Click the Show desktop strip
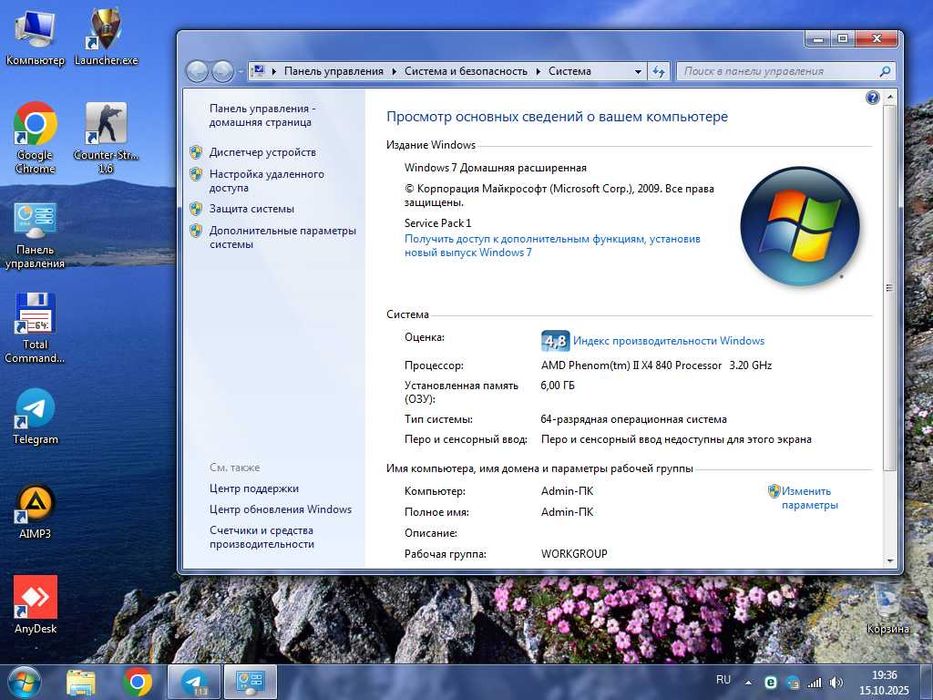 tap(926, 682)
